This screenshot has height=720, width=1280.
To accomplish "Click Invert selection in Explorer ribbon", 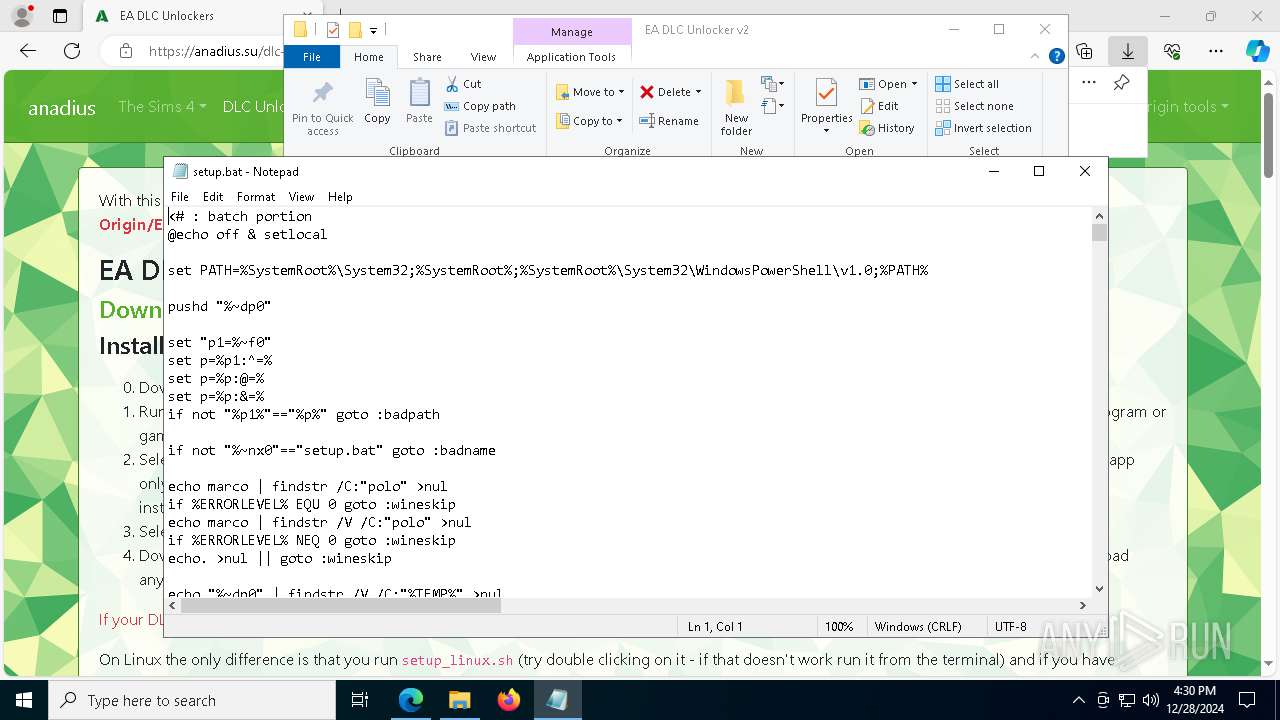I will click(983, 128).
